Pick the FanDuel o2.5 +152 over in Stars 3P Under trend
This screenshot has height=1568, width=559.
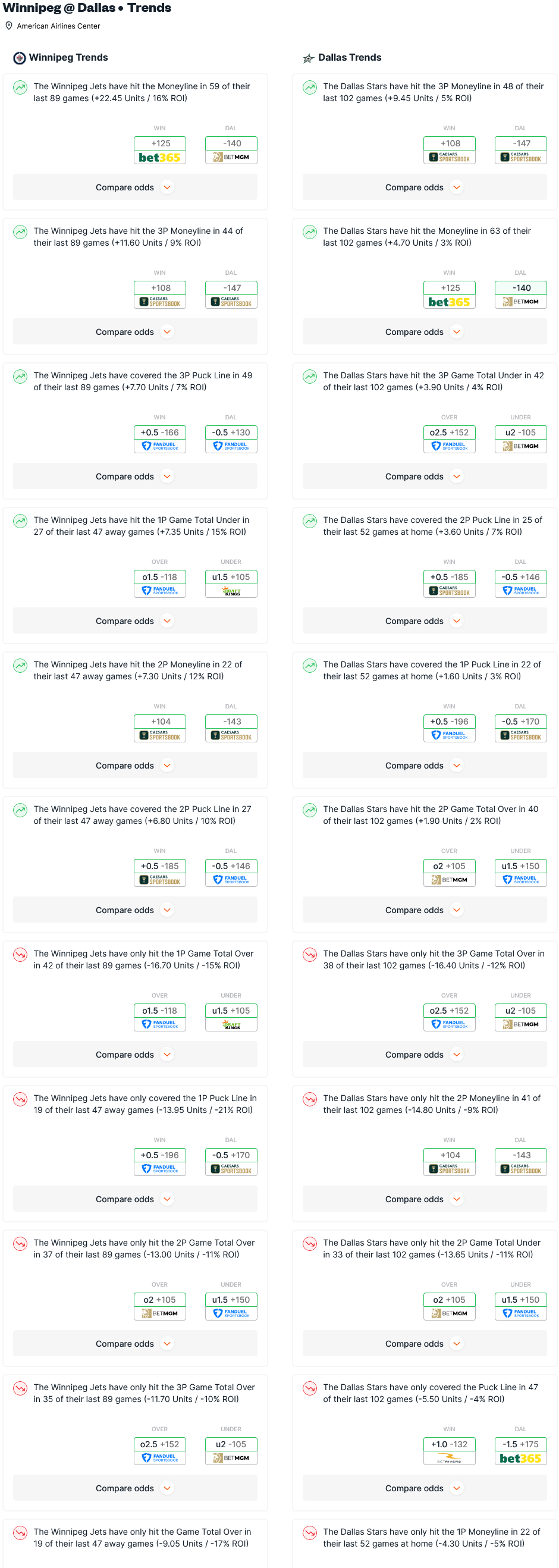pyautogui.click(x=449, y=440)
